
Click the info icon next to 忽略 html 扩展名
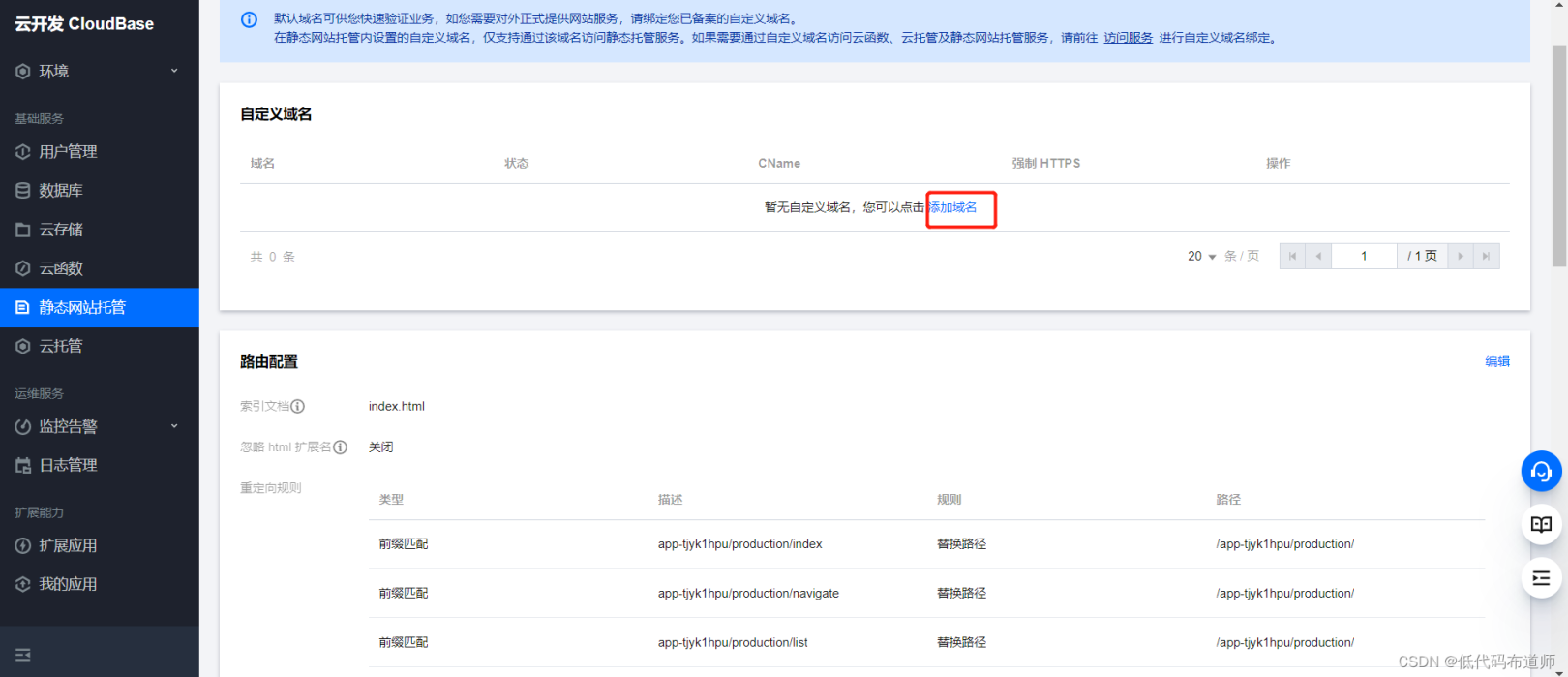tap(340, 446)
